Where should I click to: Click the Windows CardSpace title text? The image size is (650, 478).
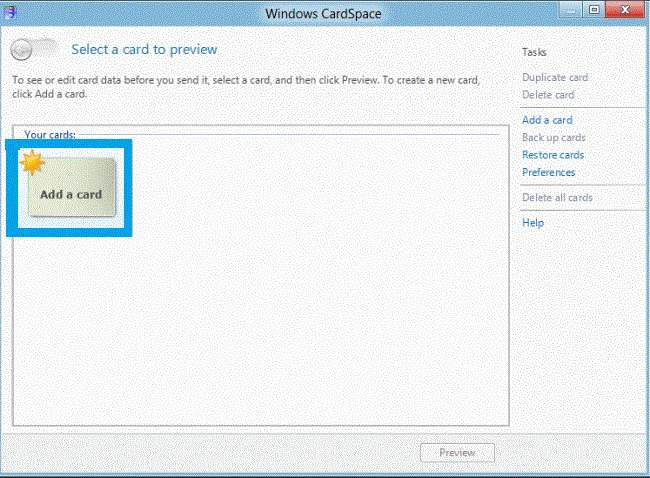pyautogui.click(x=323, y=14)
